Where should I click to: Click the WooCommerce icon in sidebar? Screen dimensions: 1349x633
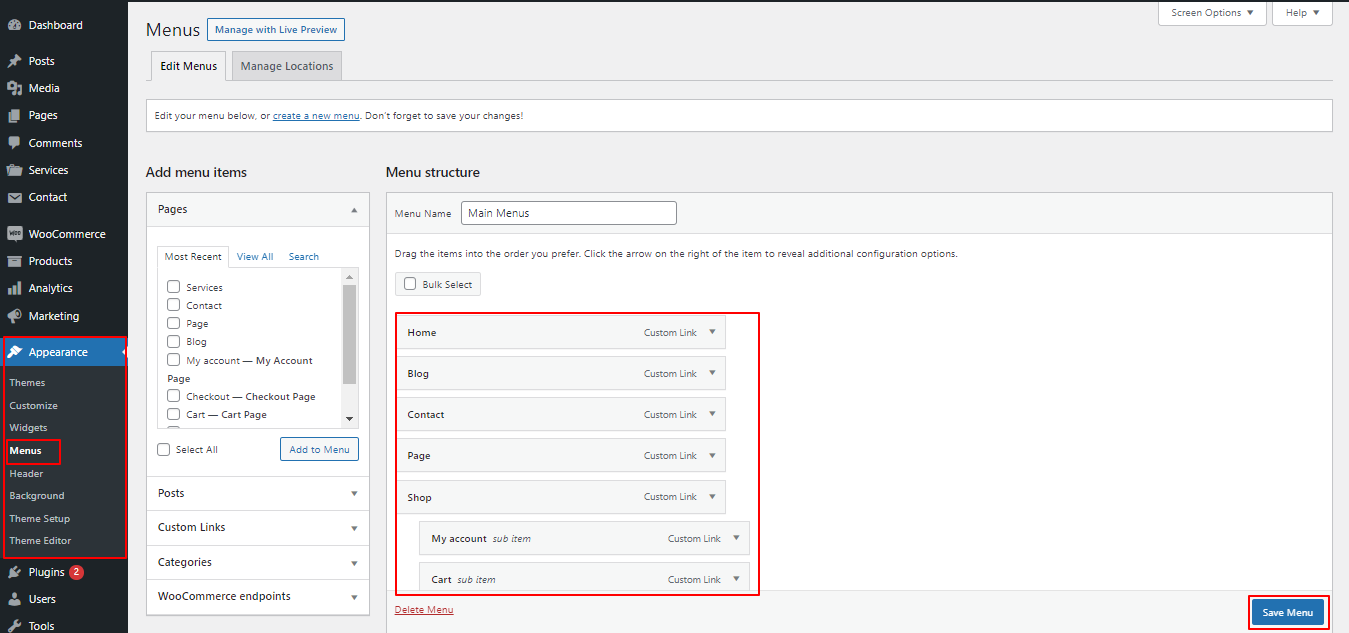pos(14,234)
